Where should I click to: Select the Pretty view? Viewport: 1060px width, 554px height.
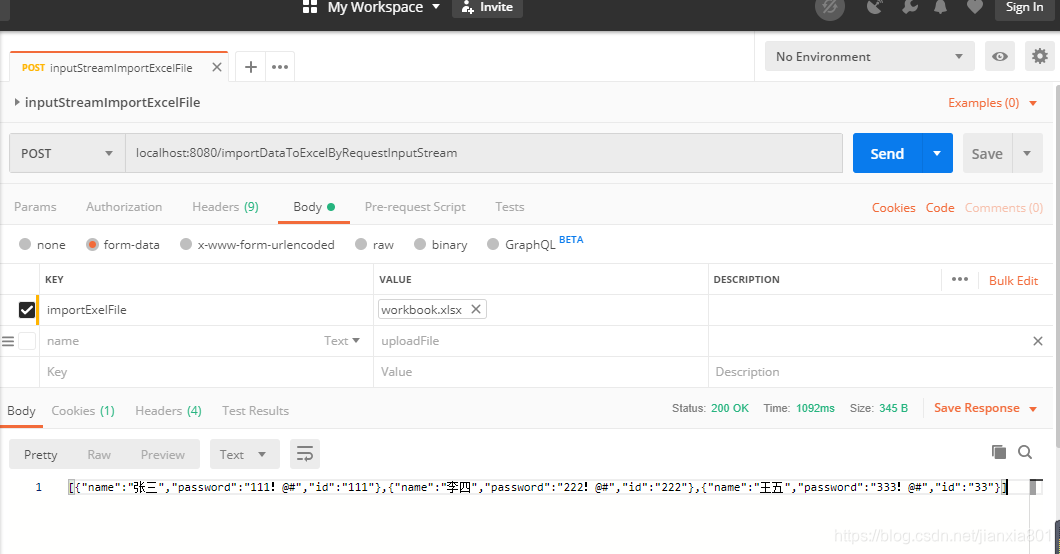pos(41,455)
